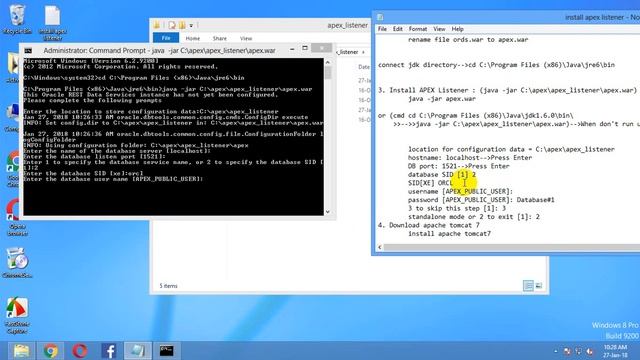Click the "3 to skip this step" line

(457, 208)
